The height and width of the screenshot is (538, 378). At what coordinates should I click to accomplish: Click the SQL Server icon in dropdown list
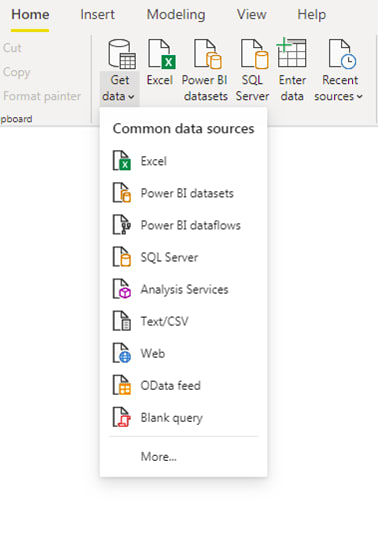pyautogui.click(x=122, y=257)
